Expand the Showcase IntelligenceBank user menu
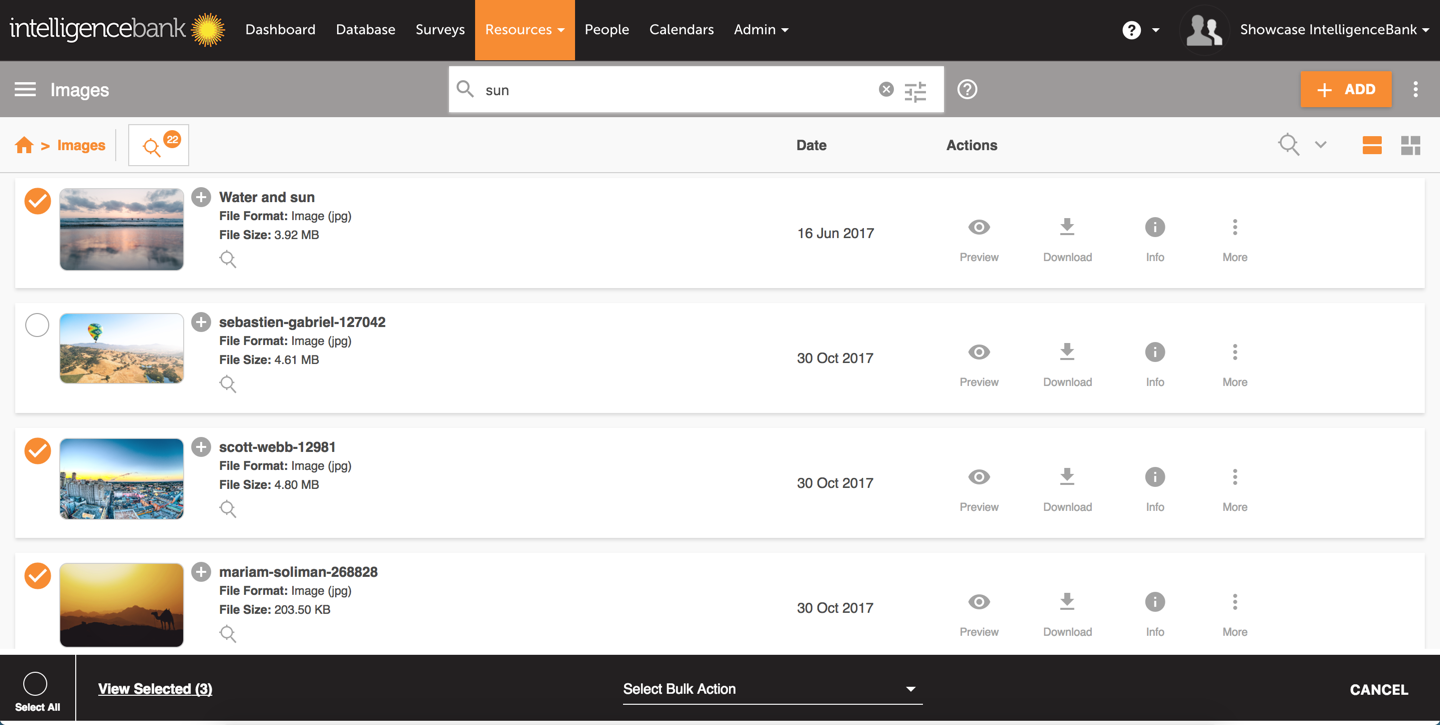The height and width of the screenshot is (725, 1440). (x=1333, y=30)
